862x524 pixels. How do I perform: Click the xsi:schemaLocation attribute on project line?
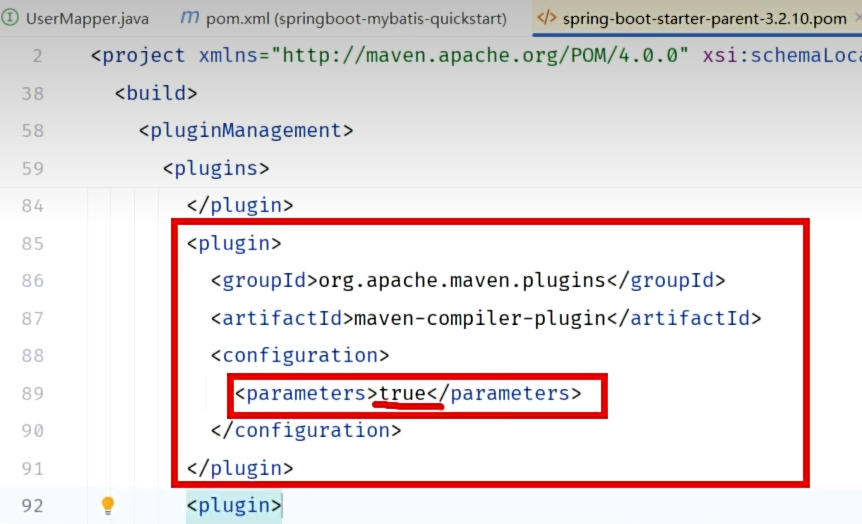(782, 56)
